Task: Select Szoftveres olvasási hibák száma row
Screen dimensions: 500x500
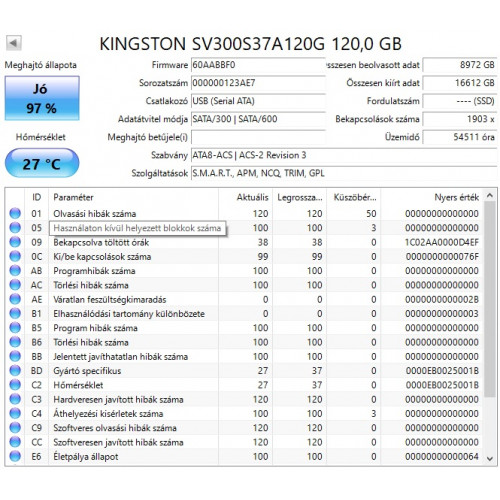Action: pyautogui.click(x=244, y=428)
